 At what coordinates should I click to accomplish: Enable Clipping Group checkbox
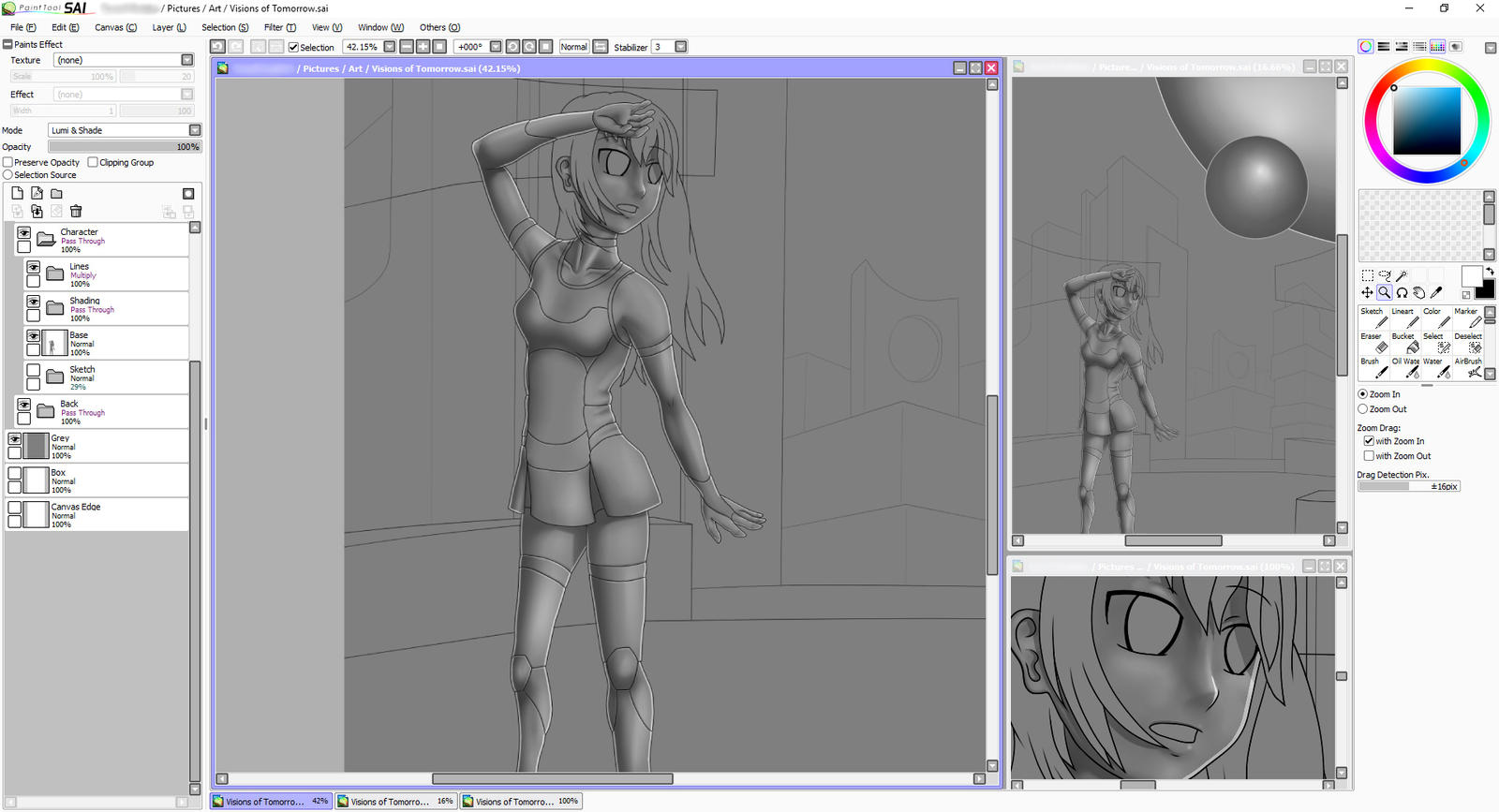(93, 162)
